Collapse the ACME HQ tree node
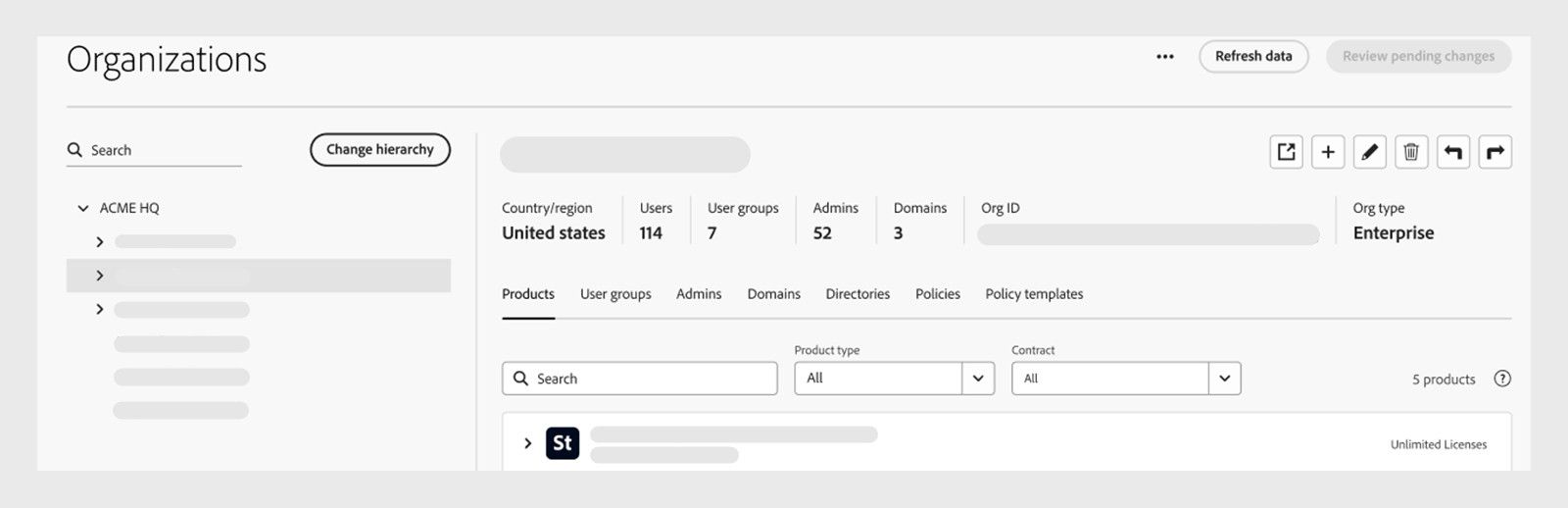 [83, 208]
